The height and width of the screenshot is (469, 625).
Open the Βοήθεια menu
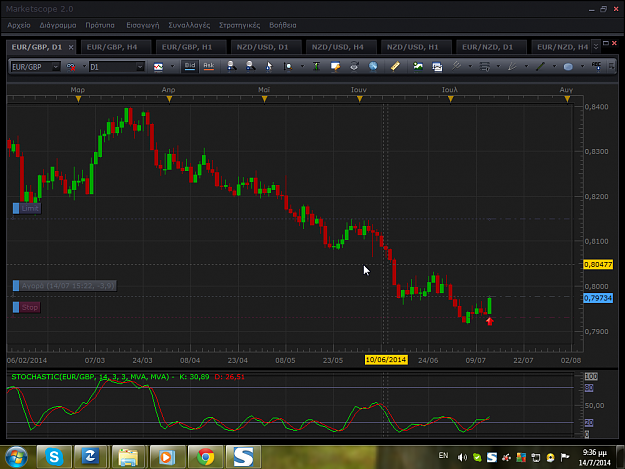coord(283,25)
